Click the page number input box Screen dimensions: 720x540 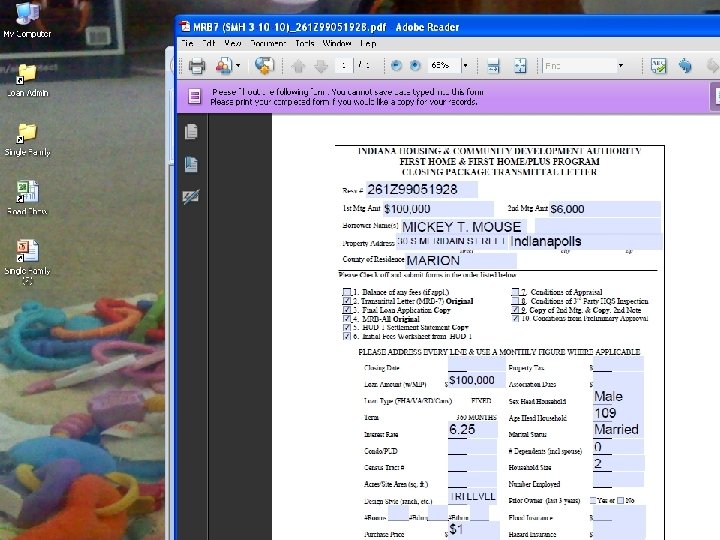(343, 66)
